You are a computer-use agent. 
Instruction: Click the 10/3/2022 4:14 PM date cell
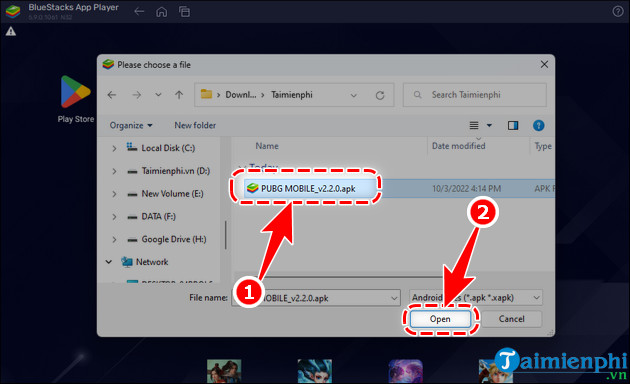[x=466, y=189]
